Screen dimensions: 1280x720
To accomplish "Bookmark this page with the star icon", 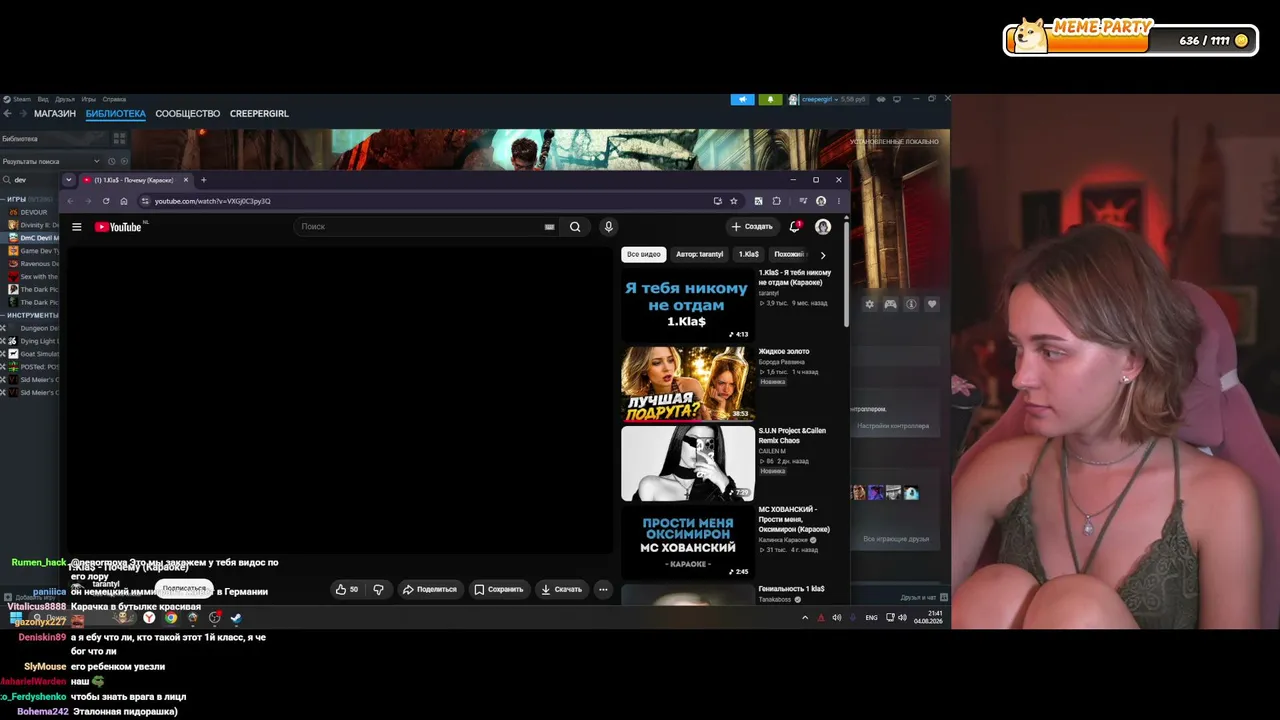I will (734, 201).
